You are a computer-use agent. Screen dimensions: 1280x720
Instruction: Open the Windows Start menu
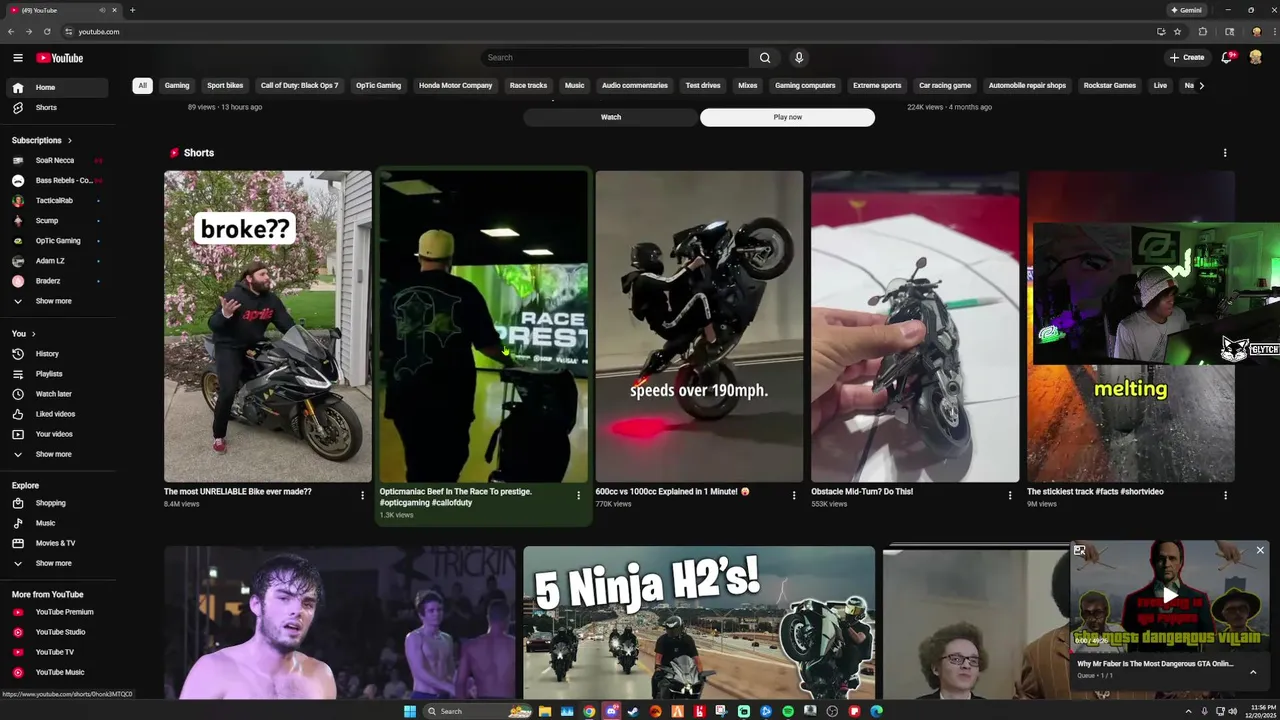(409, 711)
